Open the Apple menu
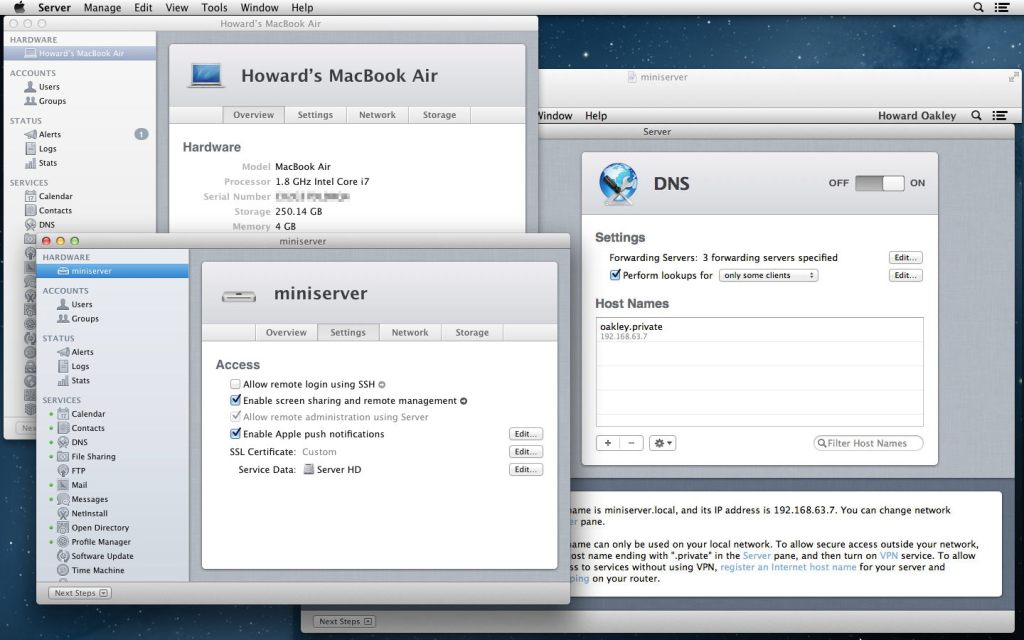Viewport: 1024px width, 640px height. [19, 7]
